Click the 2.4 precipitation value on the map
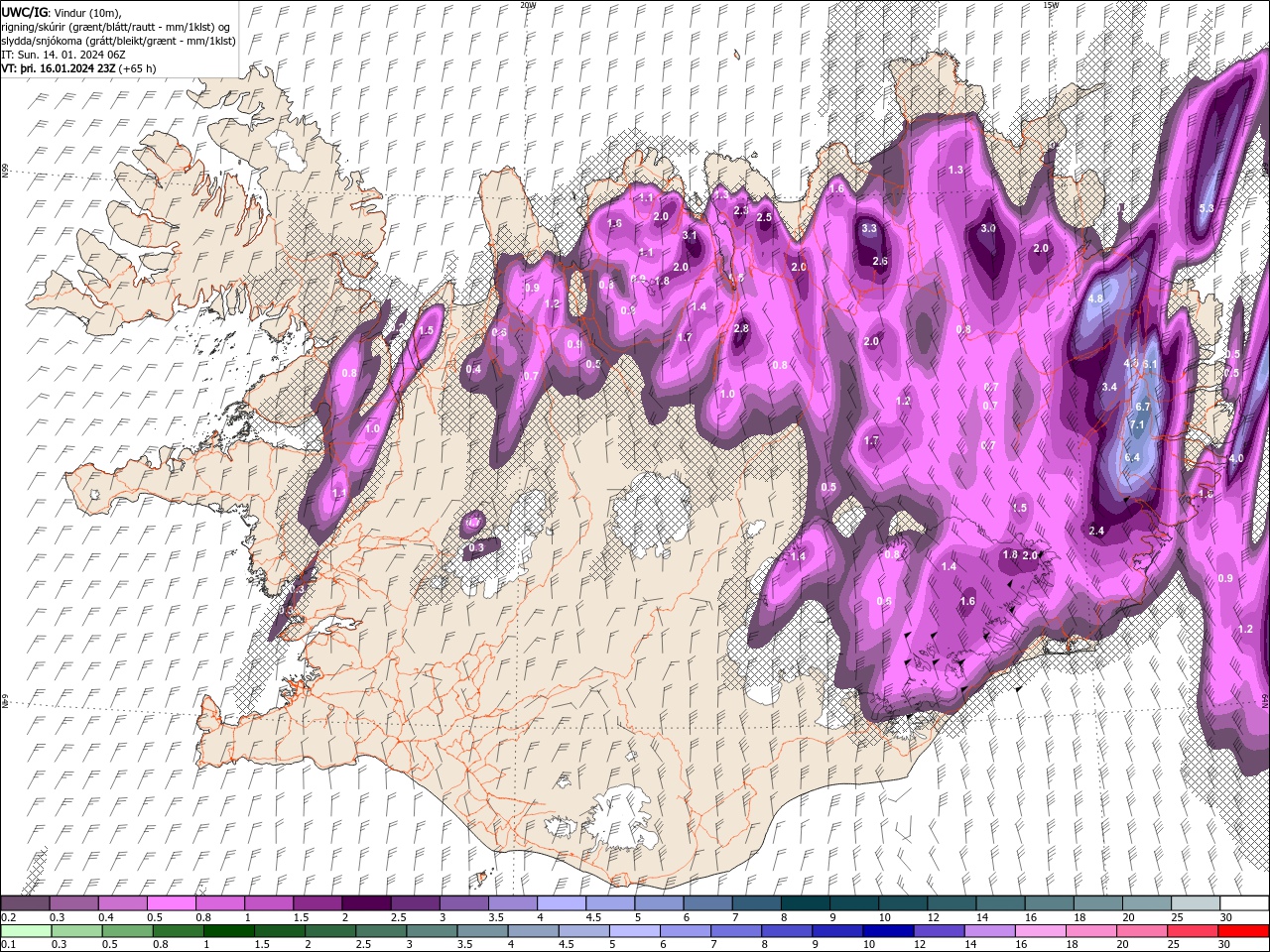The image size is (1270, 952). (x=1096, y=531)
